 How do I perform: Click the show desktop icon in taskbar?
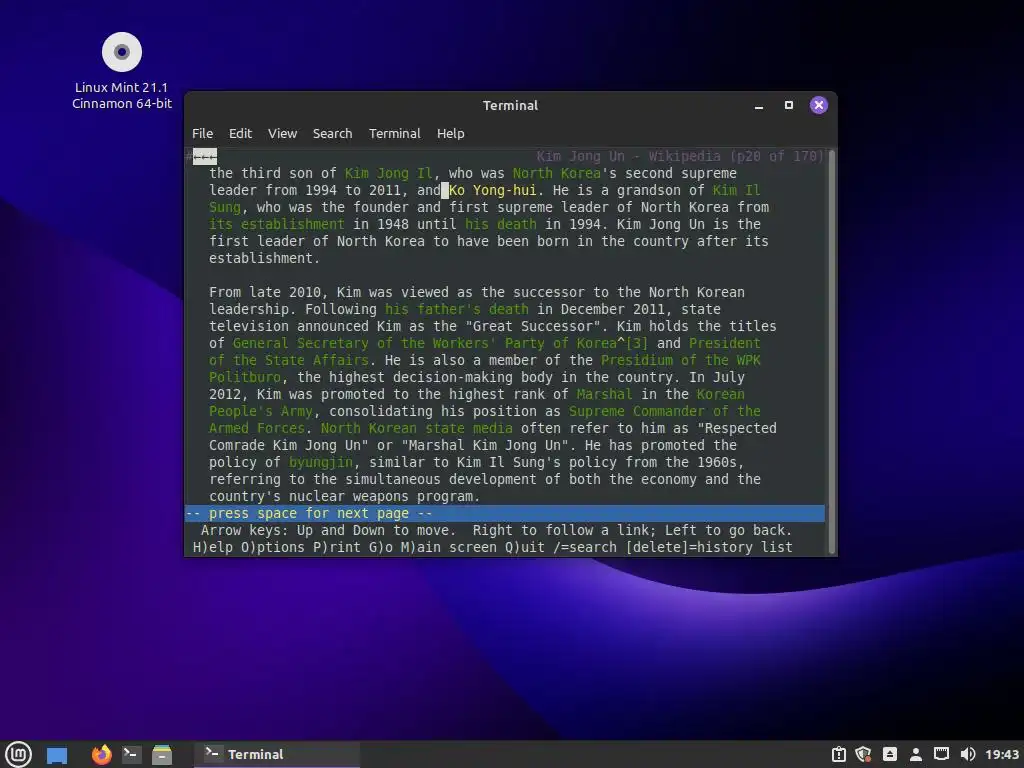click(x=57, y=755)
